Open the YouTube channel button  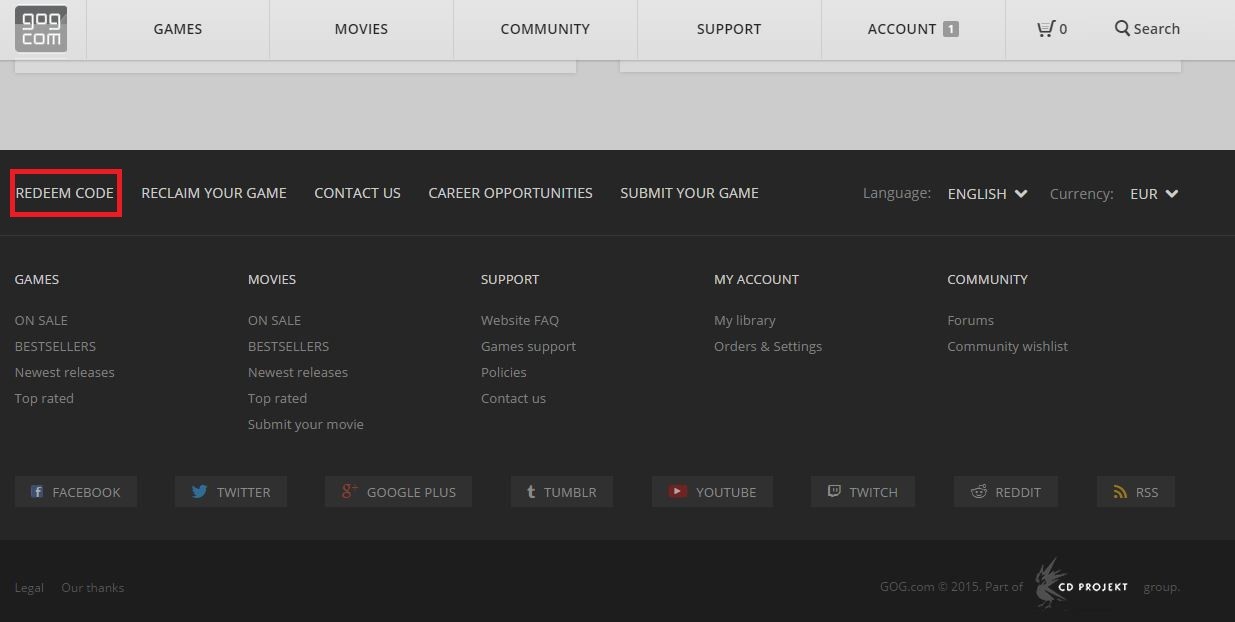pyautogui.click(x=712, y=492)
